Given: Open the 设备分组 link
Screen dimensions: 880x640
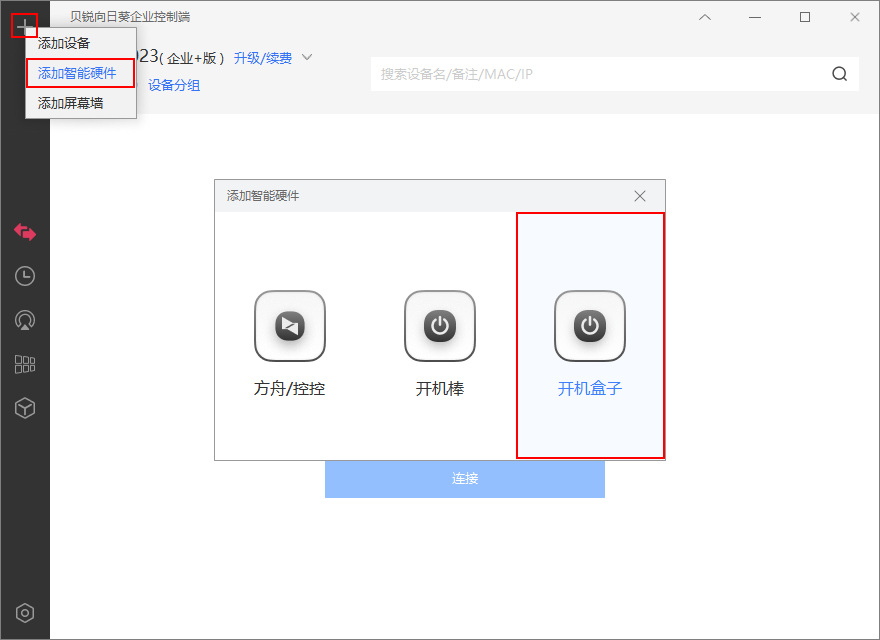Looking at the screenshot, I should [x=174, y=85].
